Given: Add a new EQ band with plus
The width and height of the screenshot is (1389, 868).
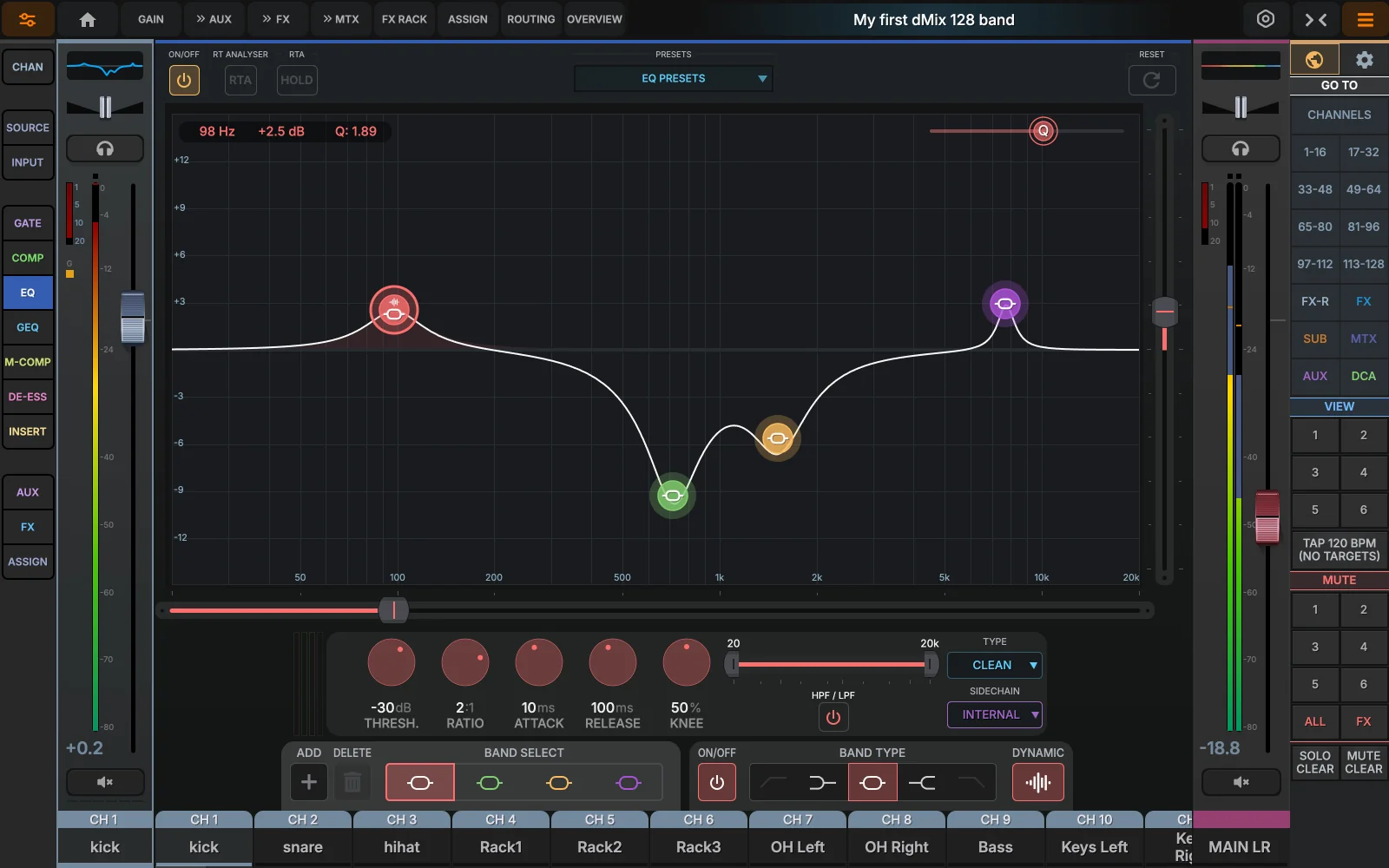Looking at the screenshot, I should point(308,782).
